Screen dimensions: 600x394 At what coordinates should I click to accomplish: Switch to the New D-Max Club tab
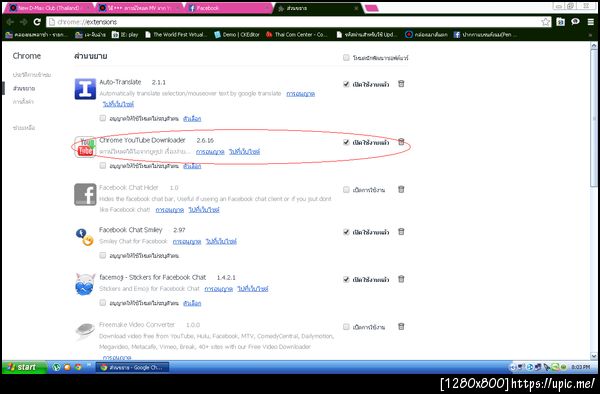[x=48, y=8]
